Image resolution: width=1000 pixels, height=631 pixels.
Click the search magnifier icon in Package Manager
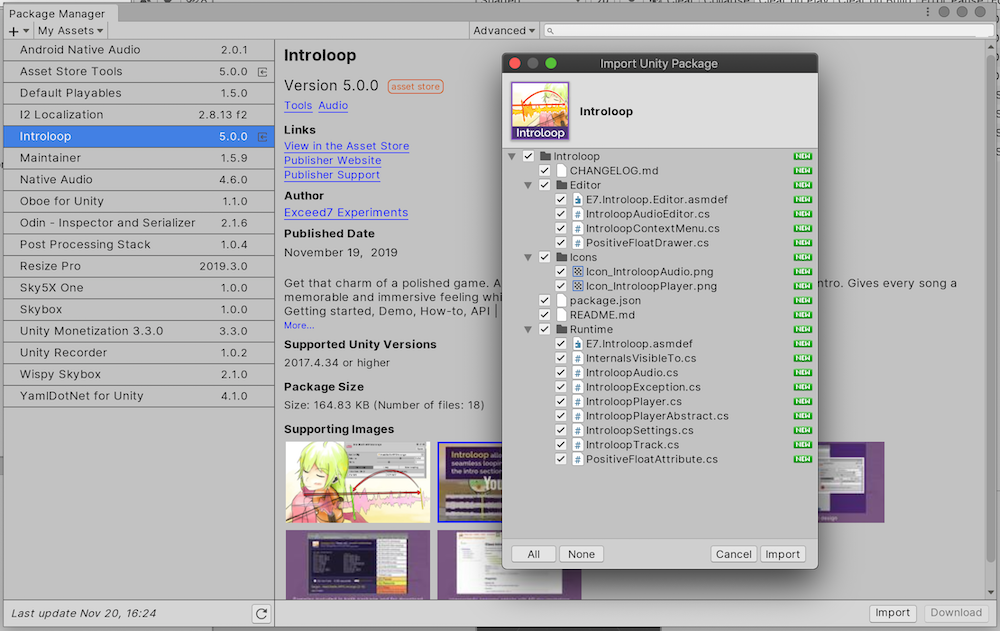pyautogui.click(x=550, y=31)
